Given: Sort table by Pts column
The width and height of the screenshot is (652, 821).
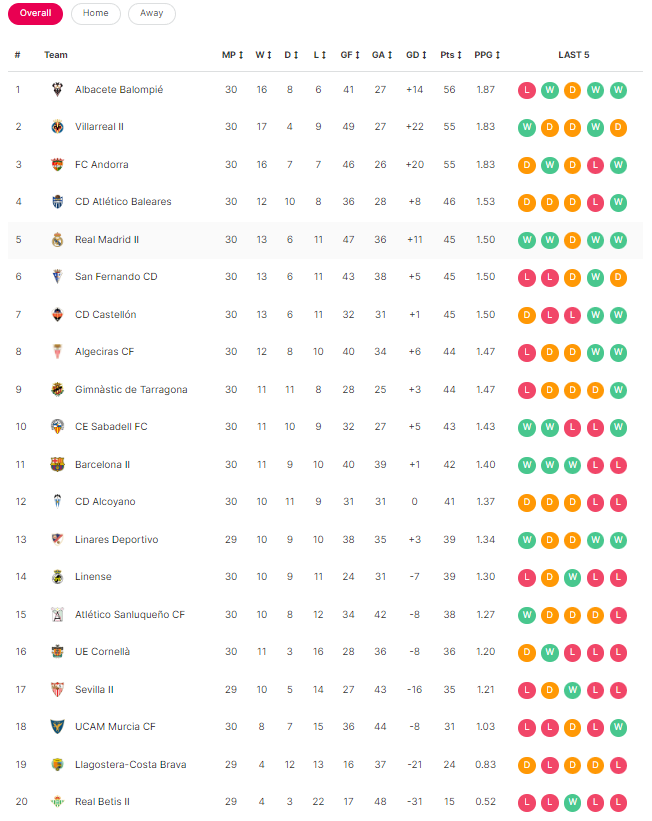Looking at the screenshot, I should 449,55.
